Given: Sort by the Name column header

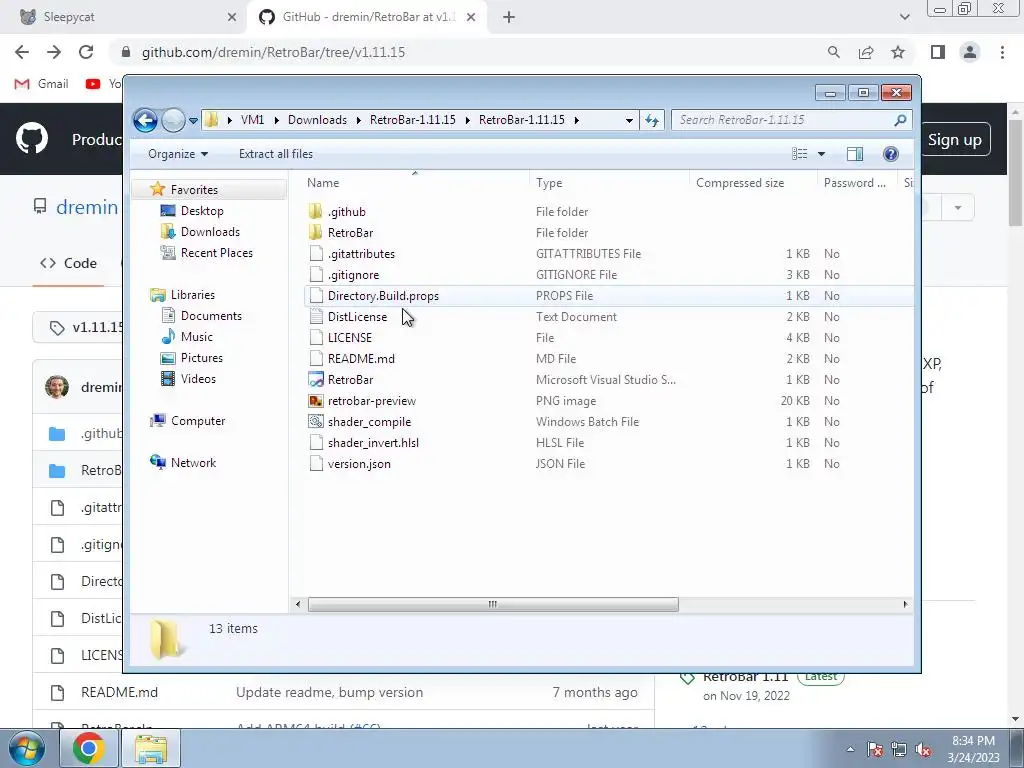Looking at the screenshot, I should pyautogui.click(x=323, y=183).
